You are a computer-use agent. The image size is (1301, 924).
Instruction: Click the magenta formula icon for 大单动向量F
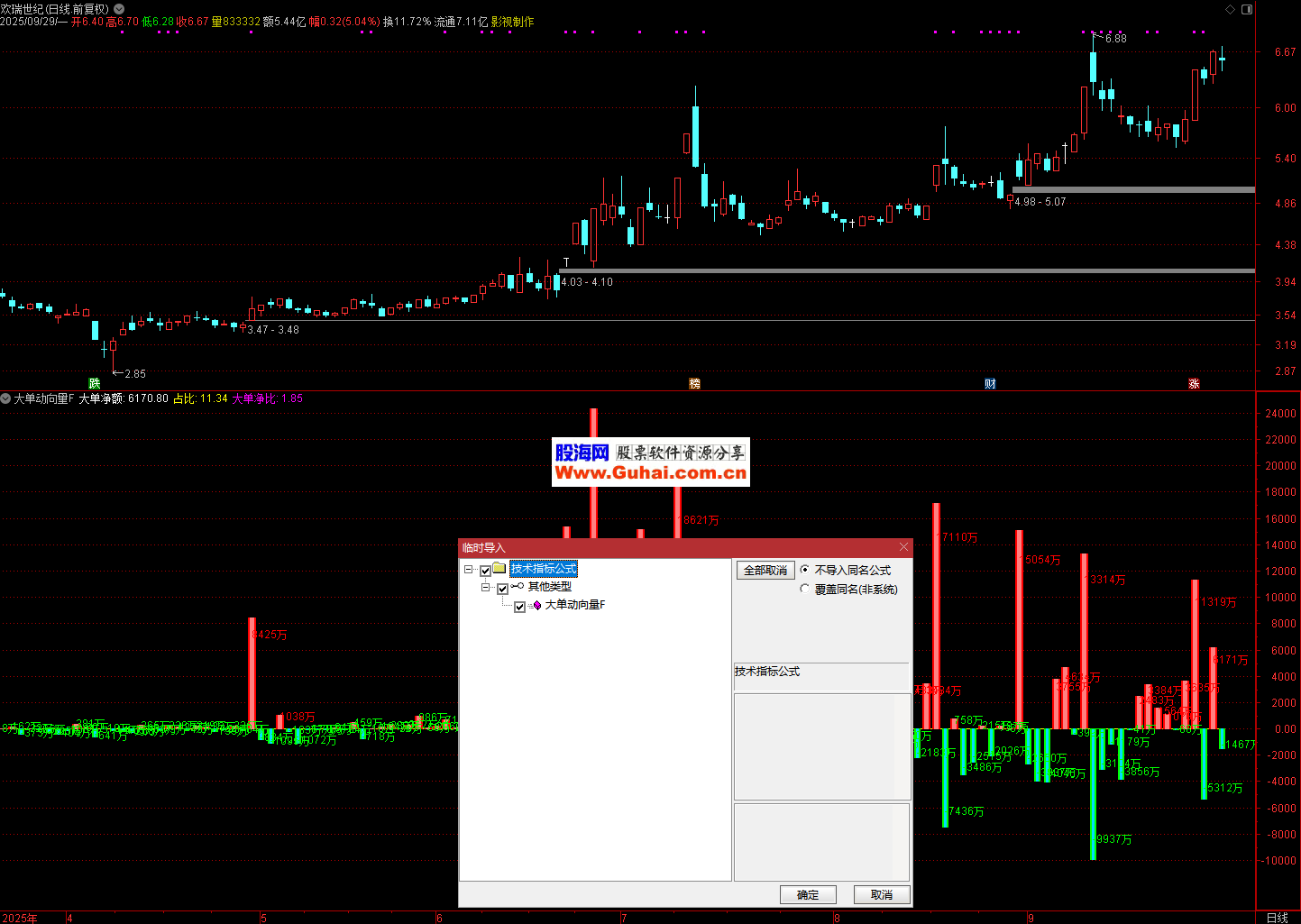click(x=536, y=606)
